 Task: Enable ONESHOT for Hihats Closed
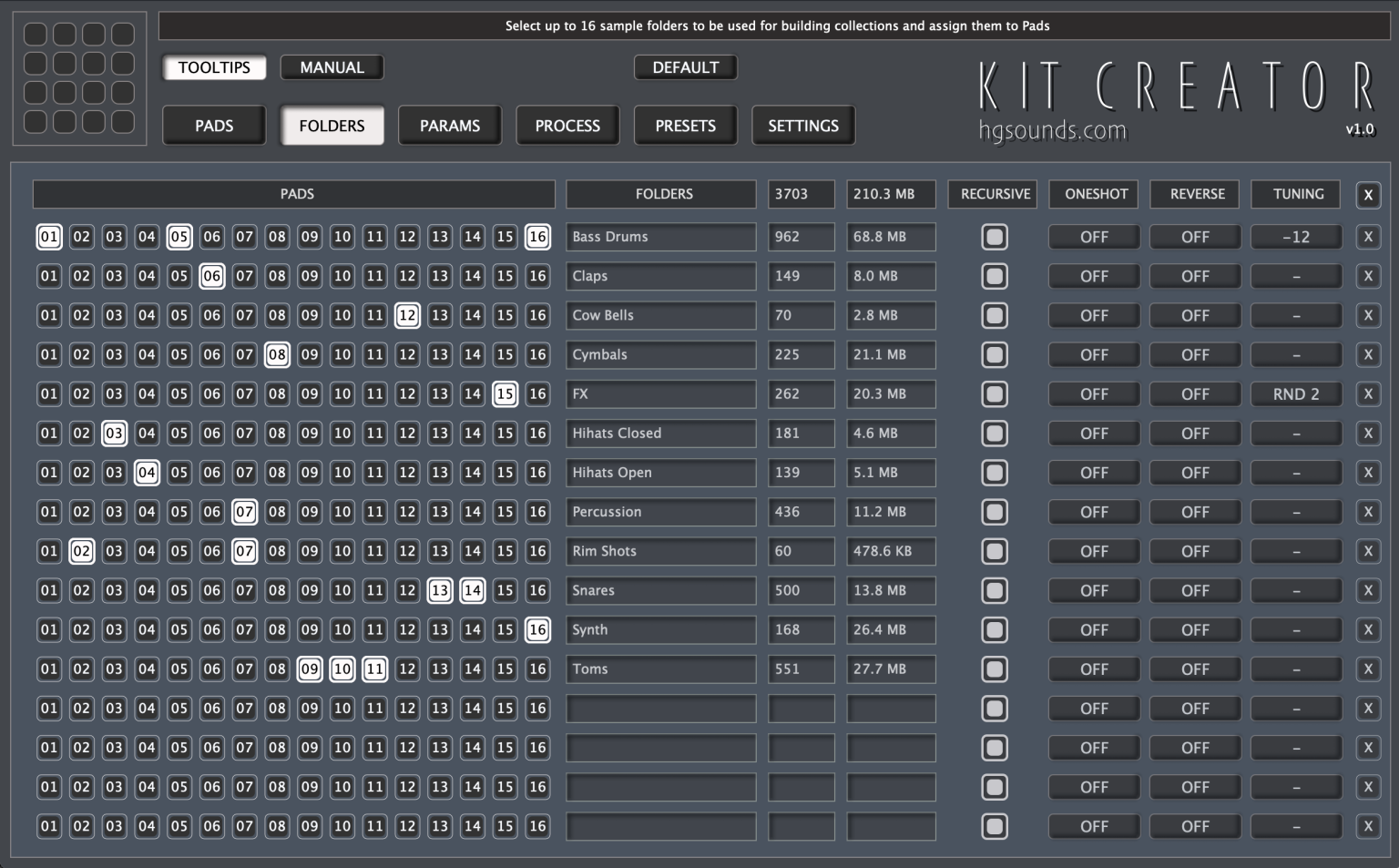[1093, 433]
